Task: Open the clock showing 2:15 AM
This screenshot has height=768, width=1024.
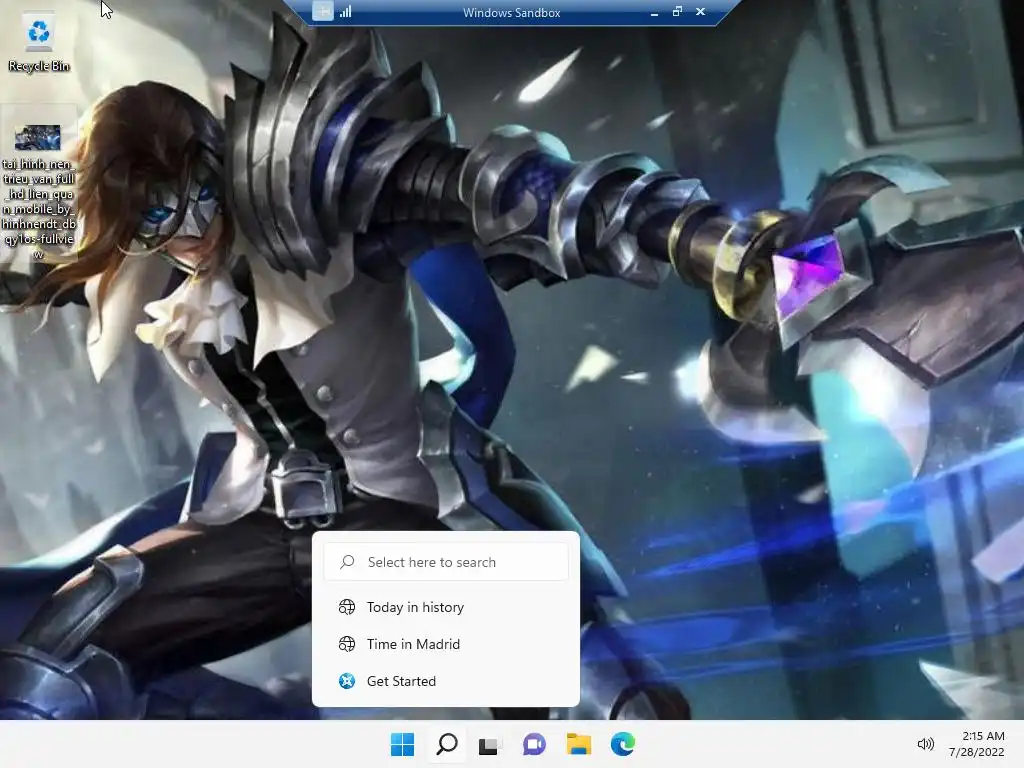Action: pyautogui.click(x=983, y=736)
